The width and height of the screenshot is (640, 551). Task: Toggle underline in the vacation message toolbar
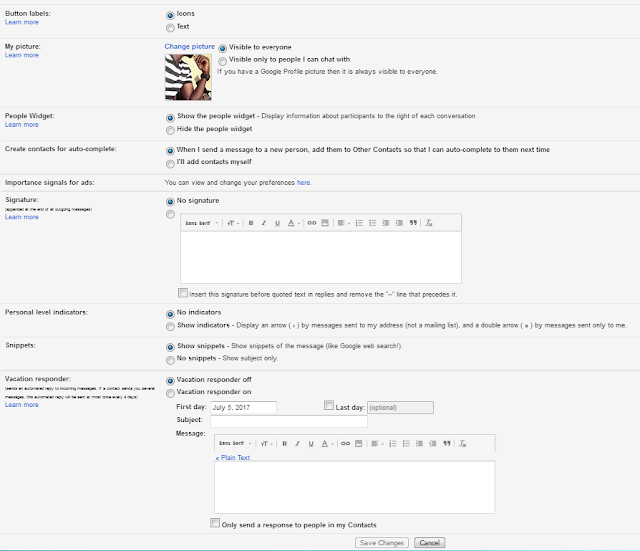(x=311, y=444)
